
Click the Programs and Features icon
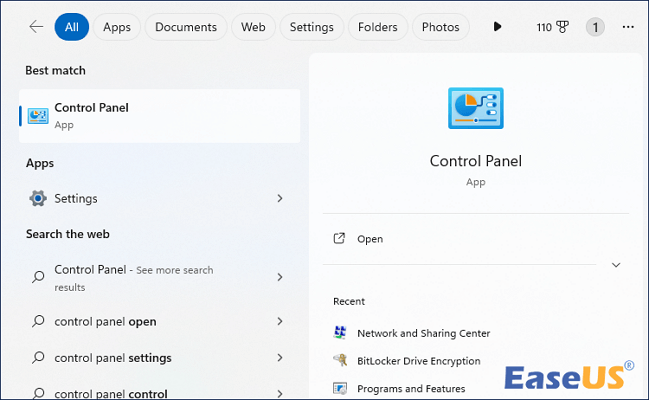[x=340, y=388]
